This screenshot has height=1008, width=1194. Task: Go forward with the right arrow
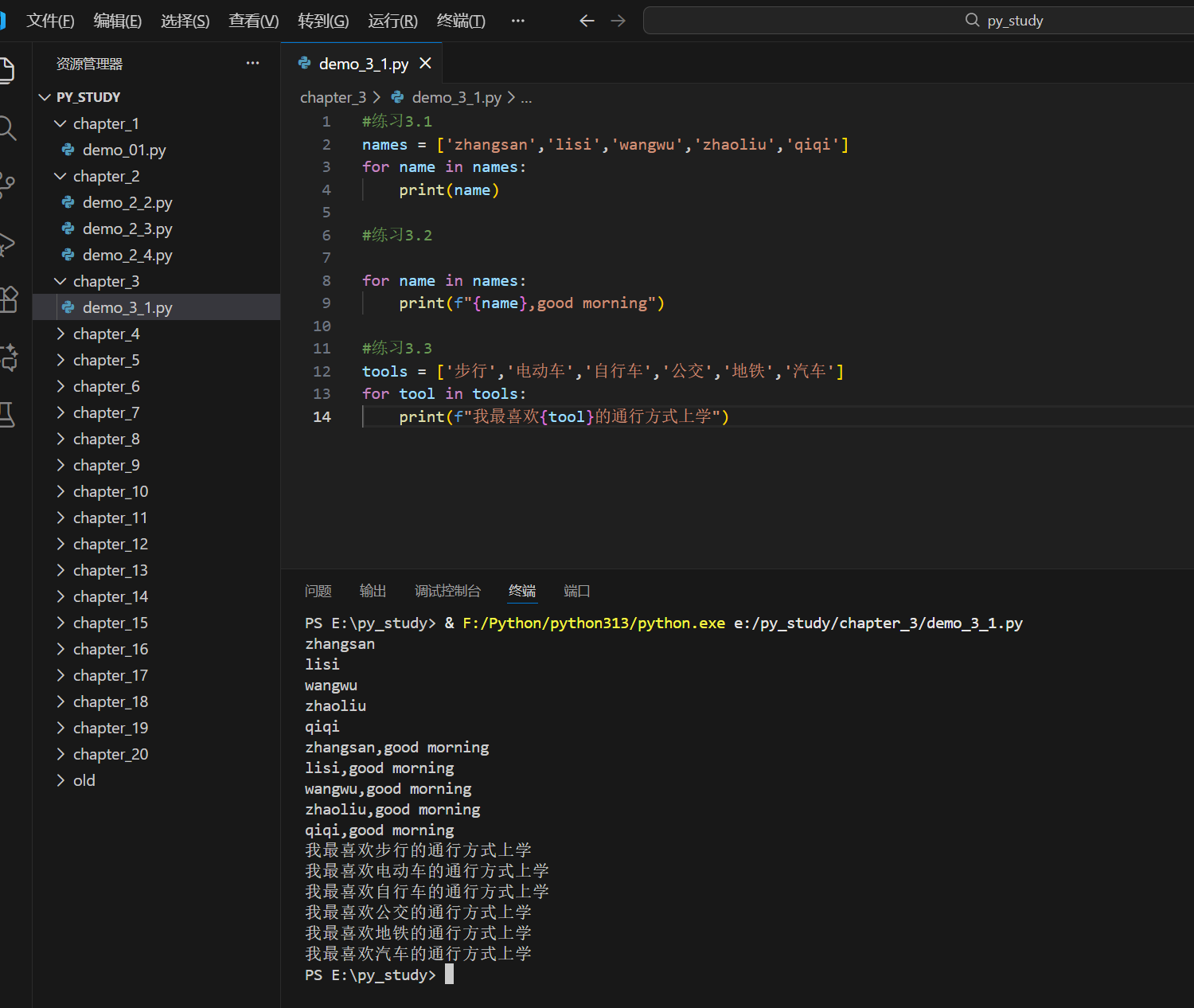pos(618,21)
